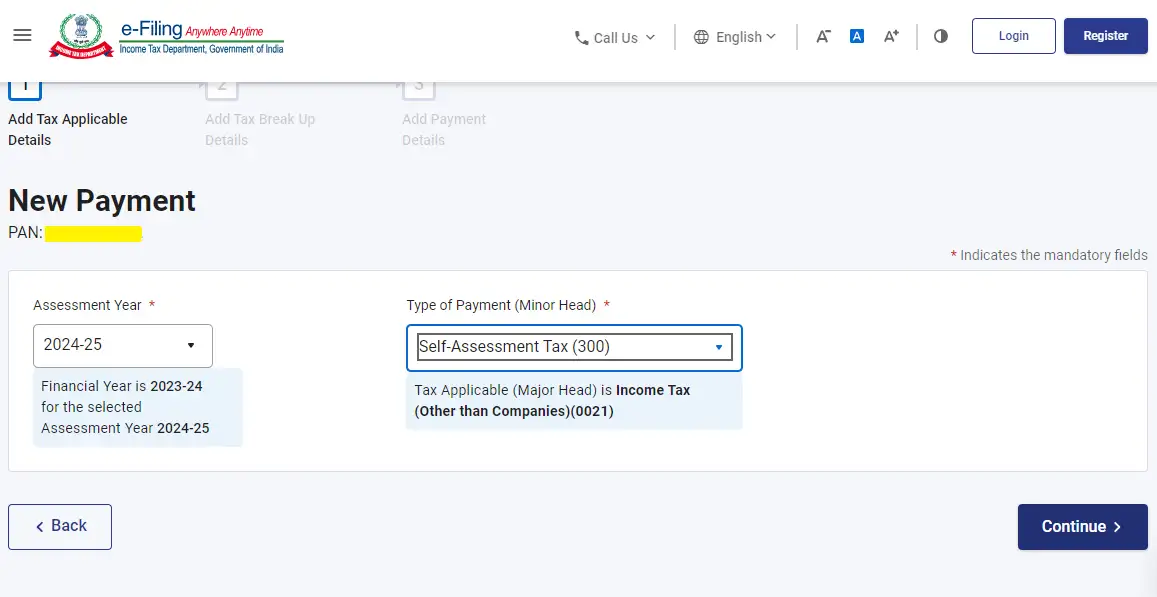Click Continue to proceed to tax breakup
Viewport: 1157px width, 597px height.
point(1082,526)
